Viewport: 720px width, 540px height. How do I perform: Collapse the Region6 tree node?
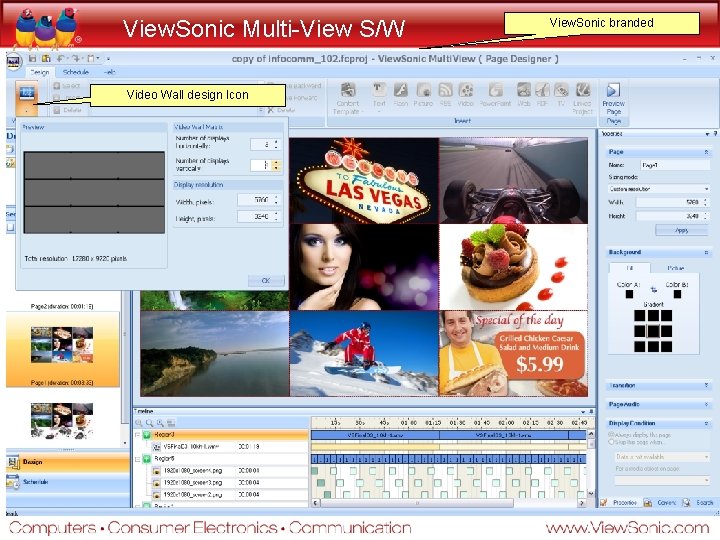(x=138, y=459)
